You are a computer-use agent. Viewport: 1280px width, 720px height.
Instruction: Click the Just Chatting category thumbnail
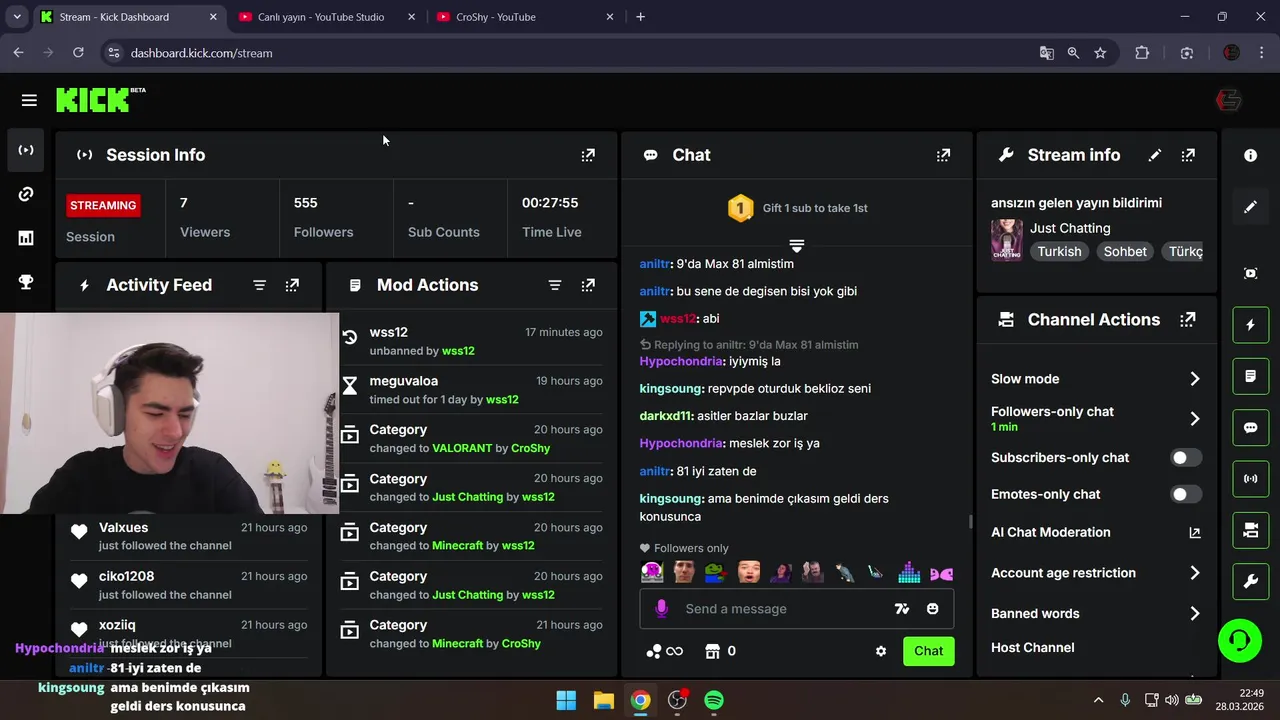1006,240
